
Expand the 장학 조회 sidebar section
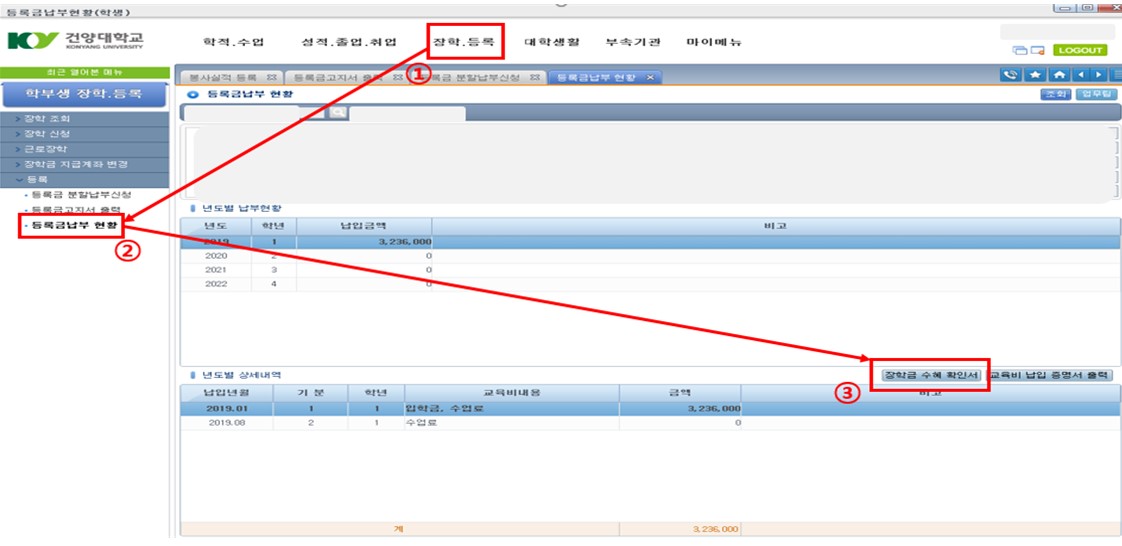point(48,119)
